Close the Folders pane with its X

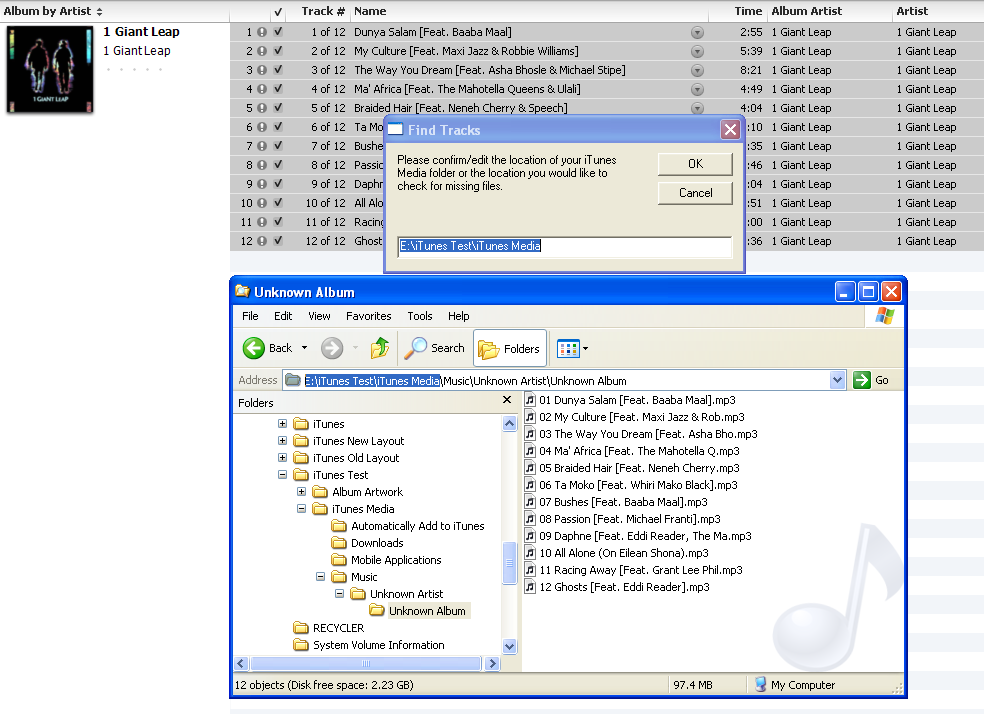point(507,400)
